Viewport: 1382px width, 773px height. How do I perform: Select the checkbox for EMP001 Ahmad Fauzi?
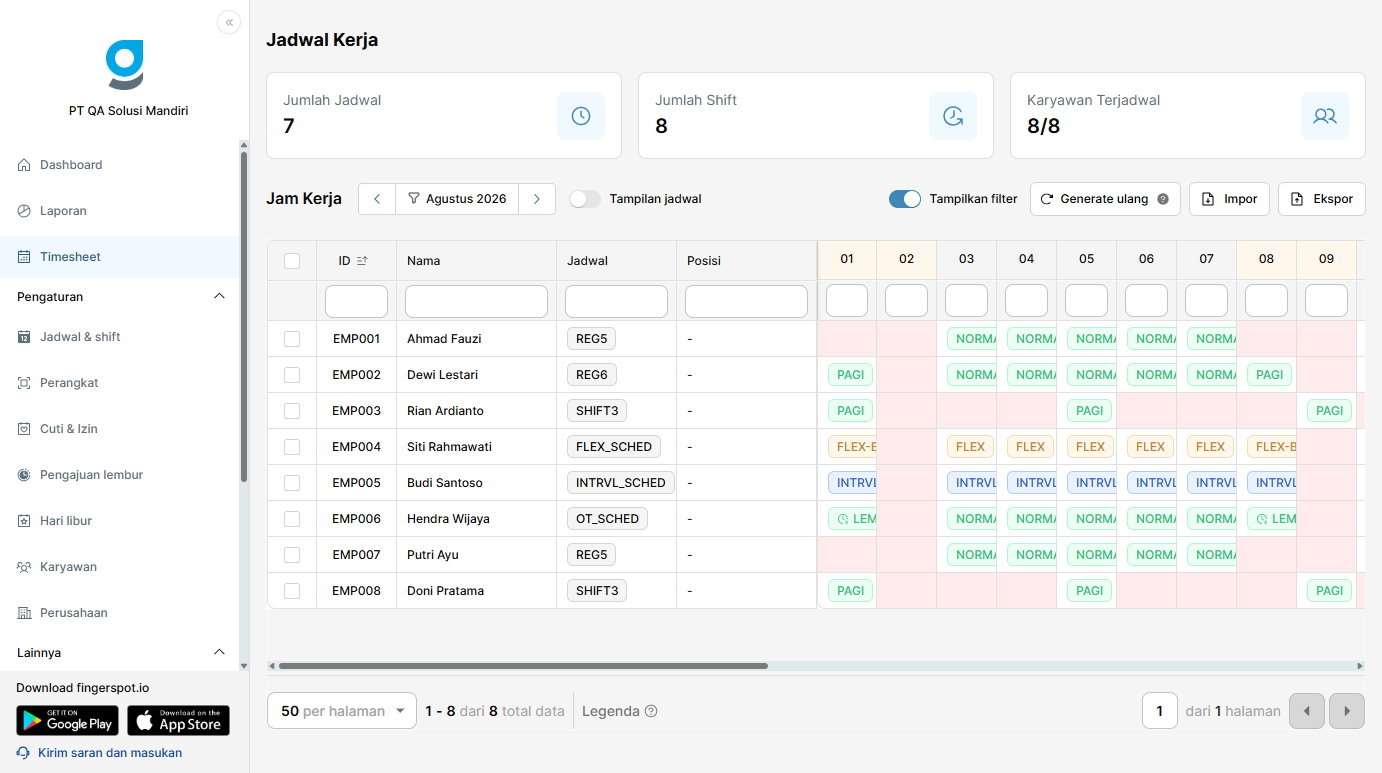point(292,339)
